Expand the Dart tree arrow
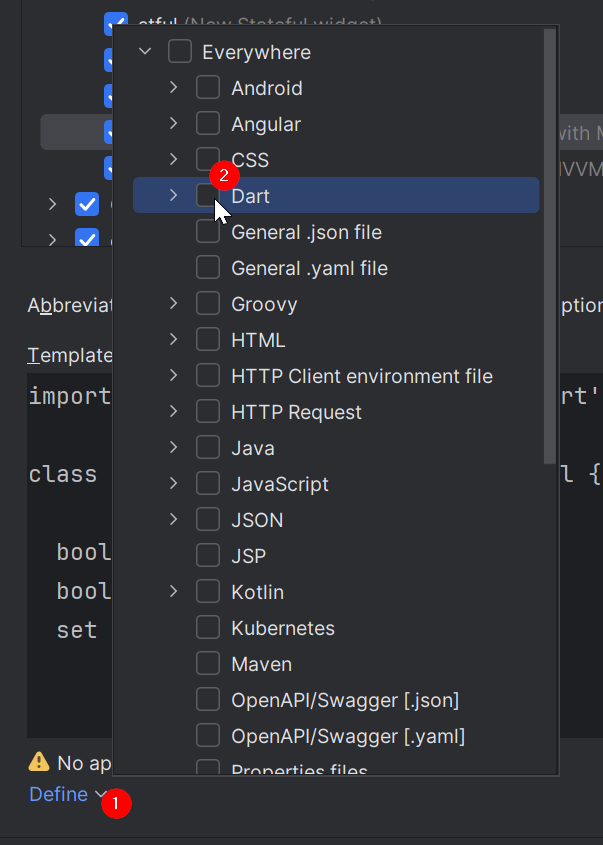Screen dimensions: 603x845 pyautogui.click(x=173, y=196)
